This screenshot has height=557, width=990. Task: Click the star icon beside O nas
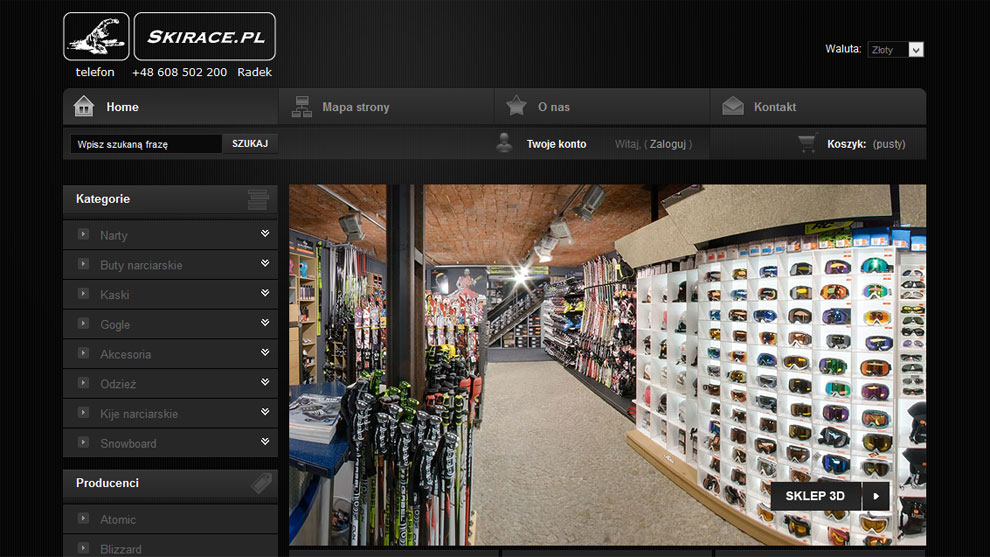(516, 106)
